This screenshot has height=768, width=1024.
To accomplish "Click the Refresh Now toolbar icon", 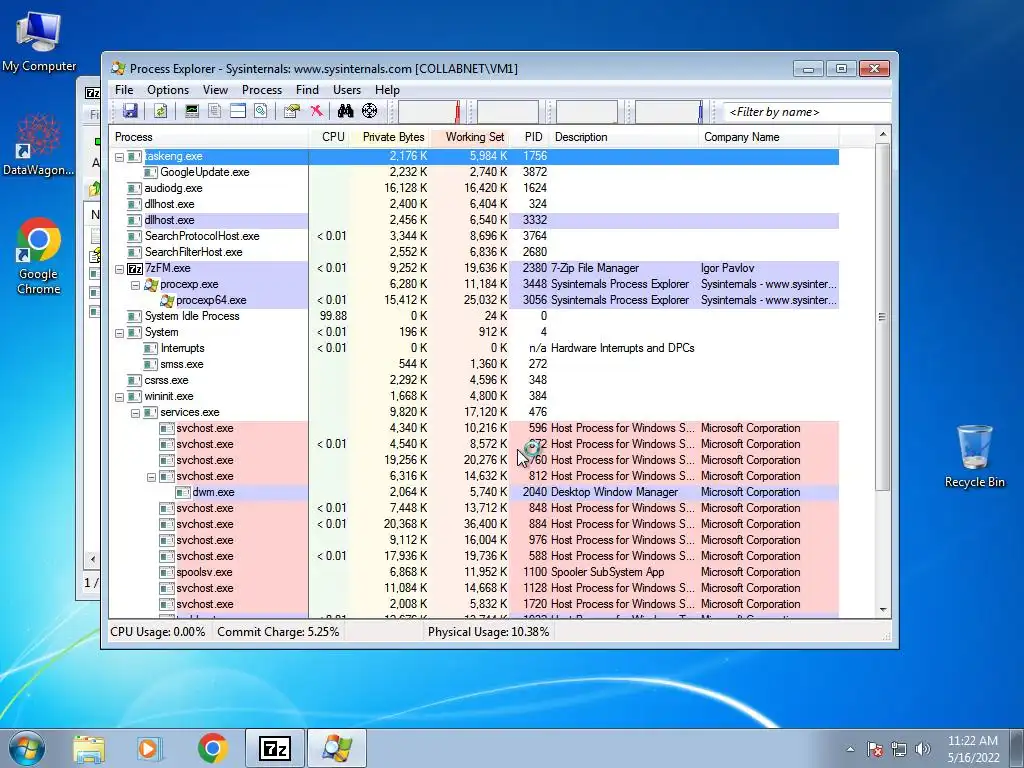I will [161, 111].
